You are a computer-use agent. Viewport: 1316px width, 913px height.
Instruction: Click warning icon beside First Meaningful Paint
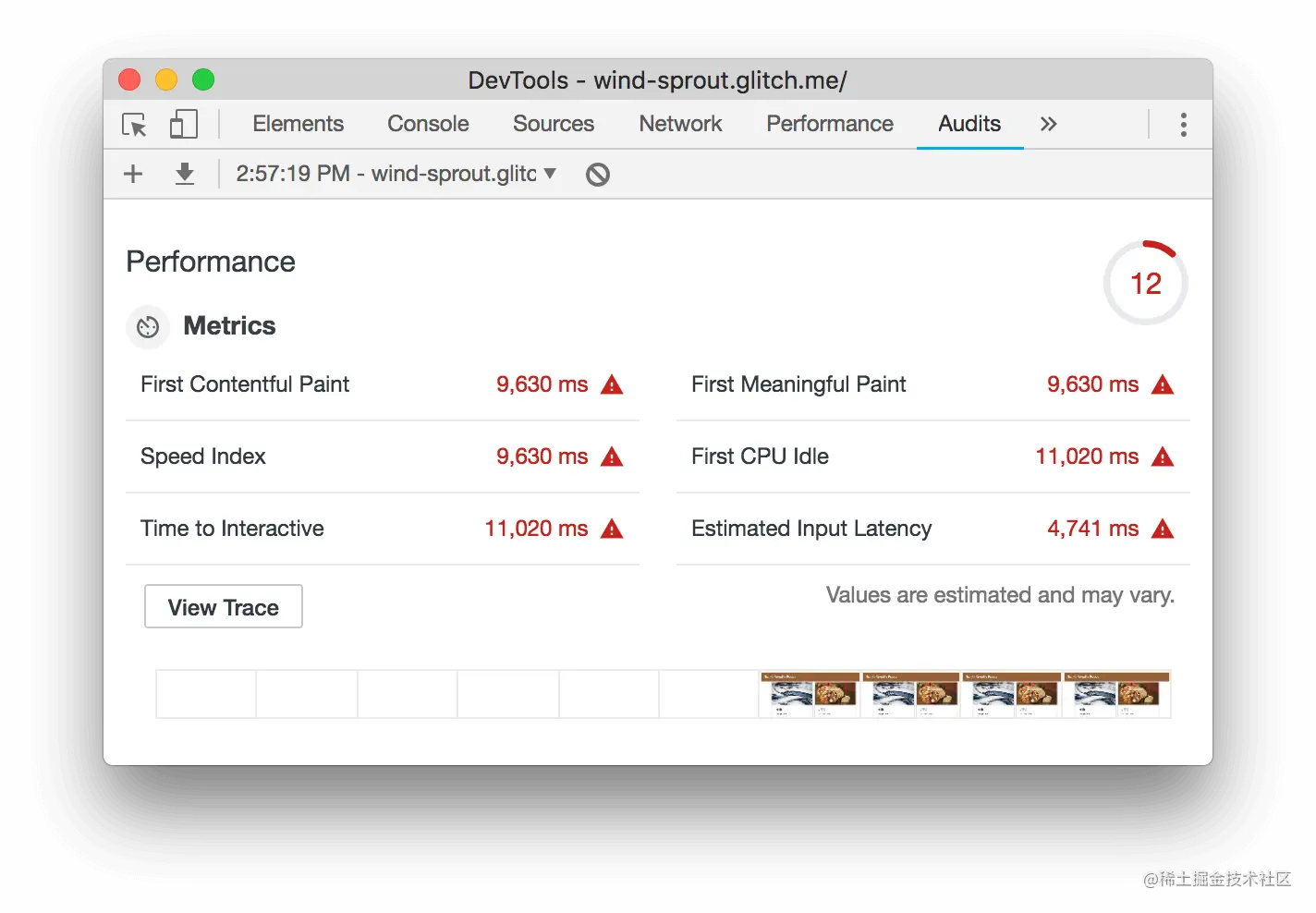click(x=1163, y=384)
